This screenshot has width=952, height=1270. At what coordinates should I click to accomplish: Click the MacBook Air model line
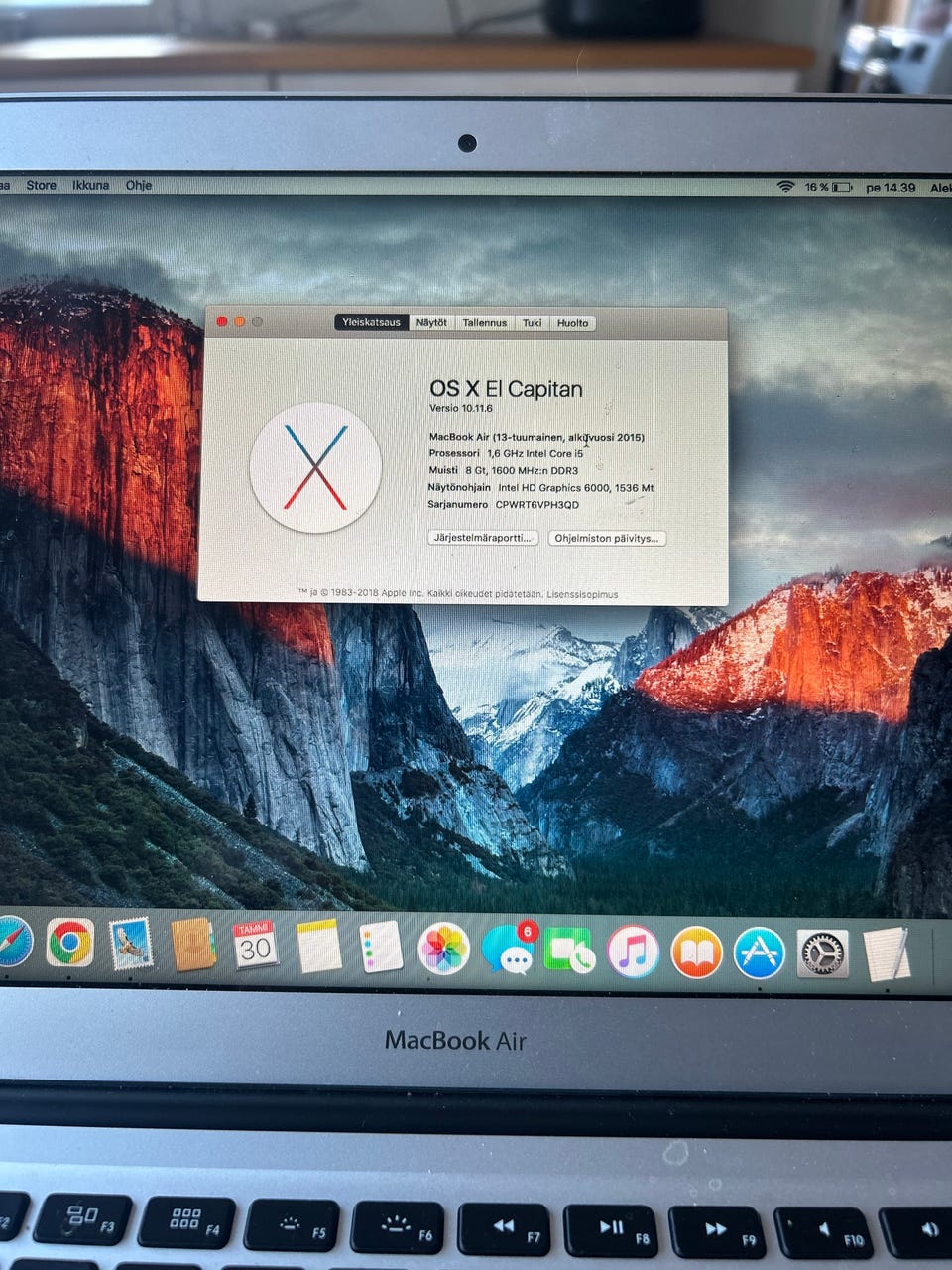(536, 437)
